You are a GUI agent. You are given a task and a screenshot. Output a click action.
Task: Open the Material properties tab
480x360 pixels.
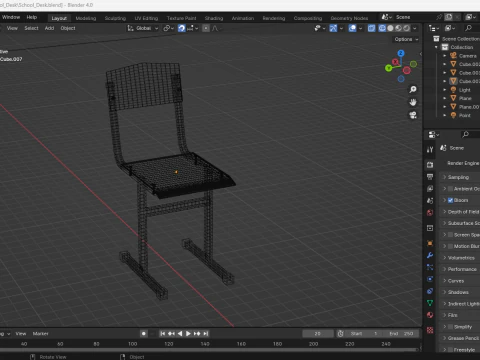[430, 315]
